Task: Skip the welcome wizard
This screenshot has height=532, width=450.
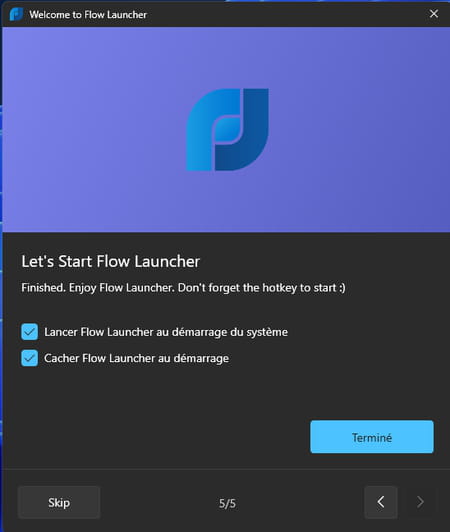Action: [x=59, y=502]
